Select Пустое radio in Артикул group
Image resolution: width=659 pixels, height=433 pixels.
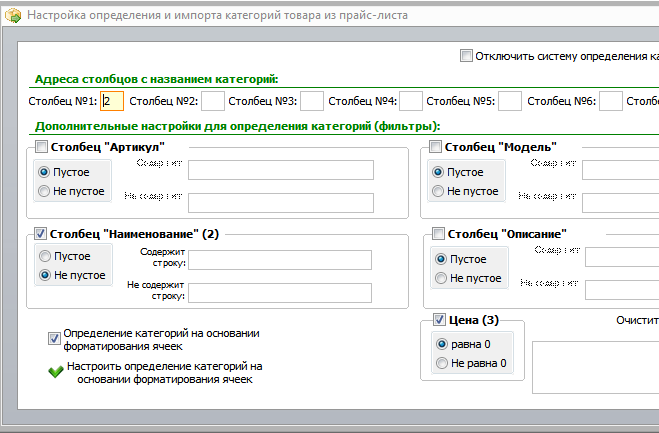[44, 172]
